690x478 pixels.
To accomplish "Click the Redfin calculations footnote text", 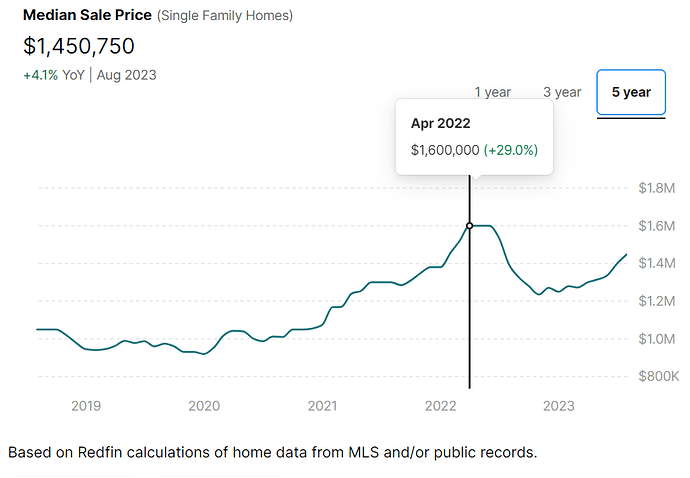I will 272,452.
